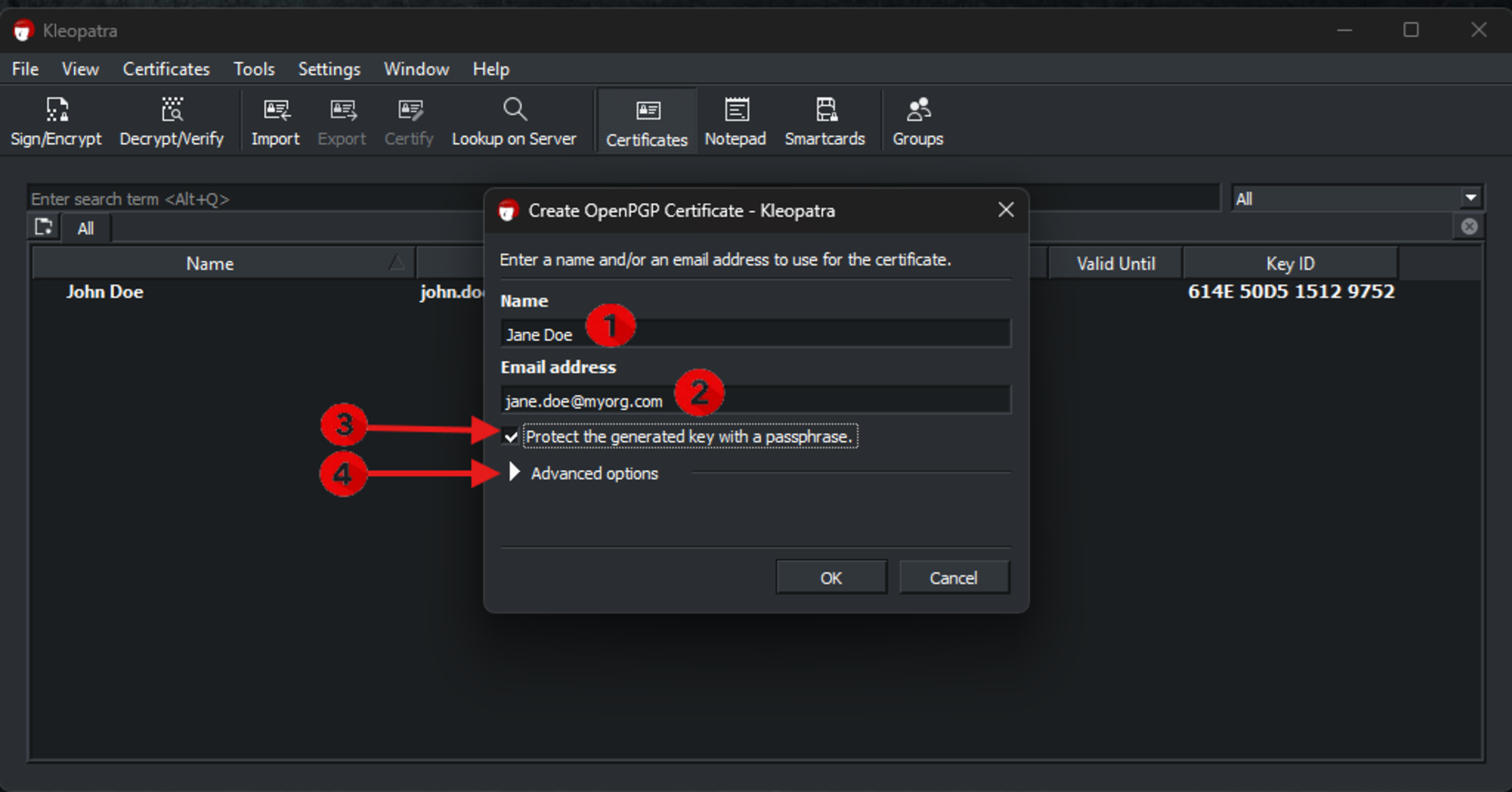Open the Help menu
This screenshot has width=1512, height=792.
pos(491,70)
